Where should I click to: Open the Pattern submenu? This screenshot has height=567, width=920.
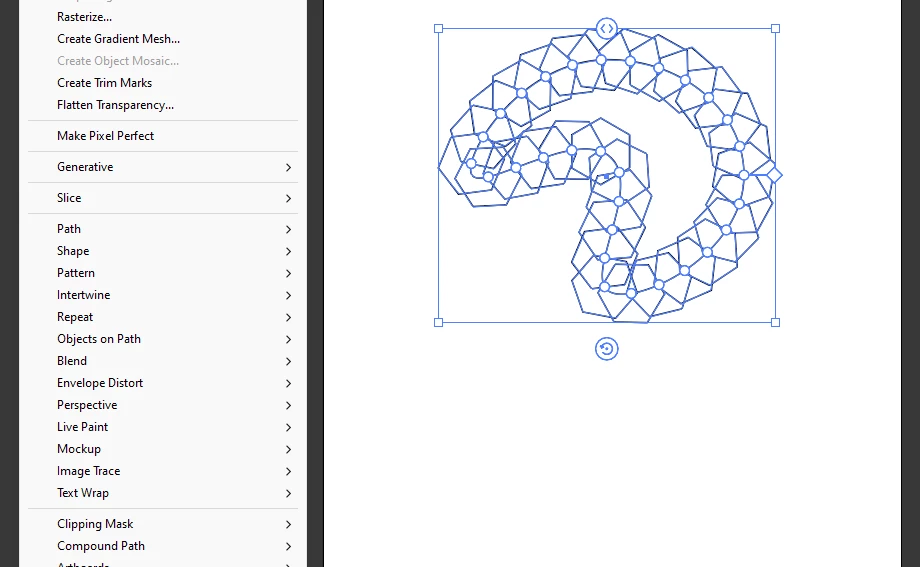(163, 273)
